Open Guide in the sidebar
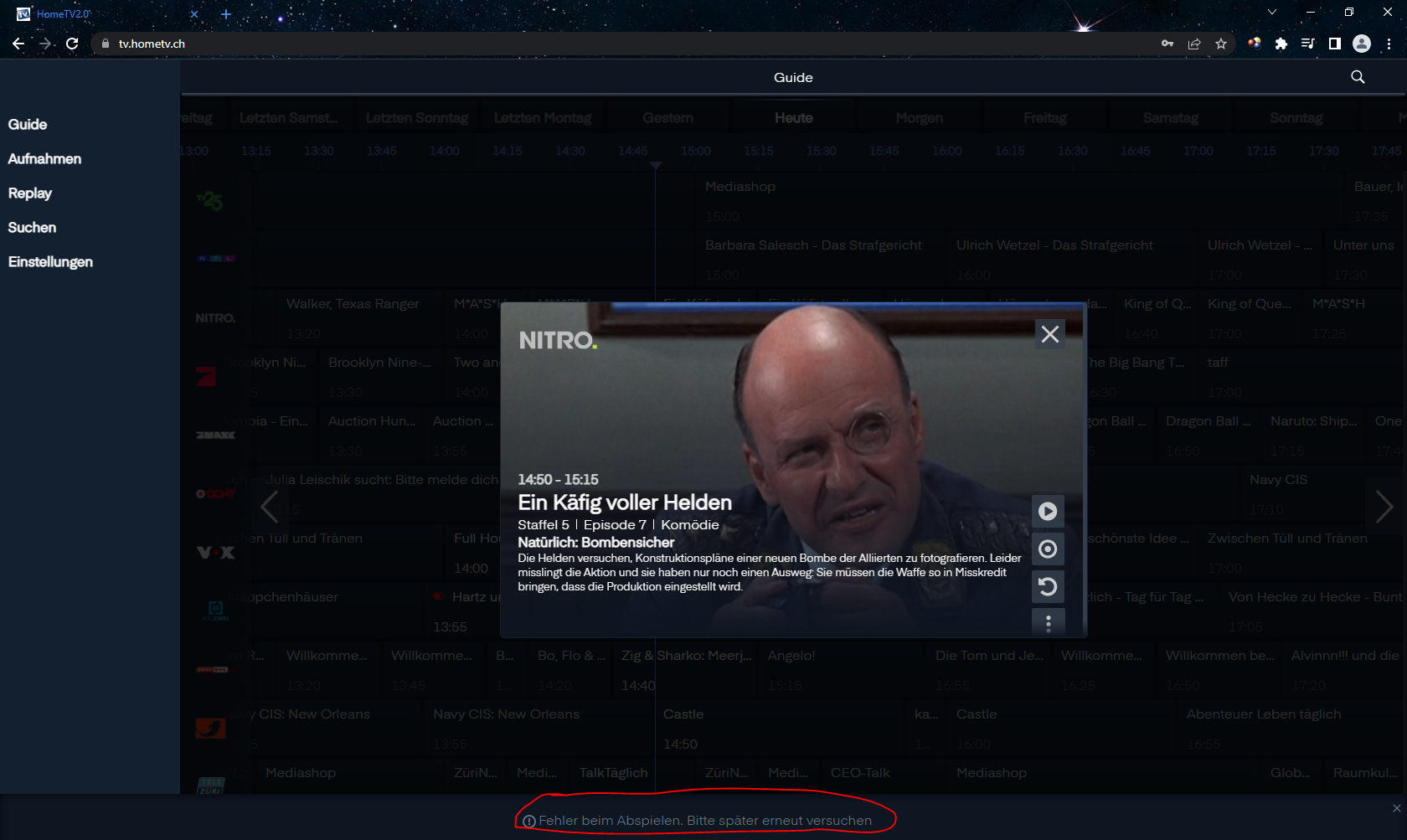This screenshot has height=840, width=1407. [x=28, y=124]
